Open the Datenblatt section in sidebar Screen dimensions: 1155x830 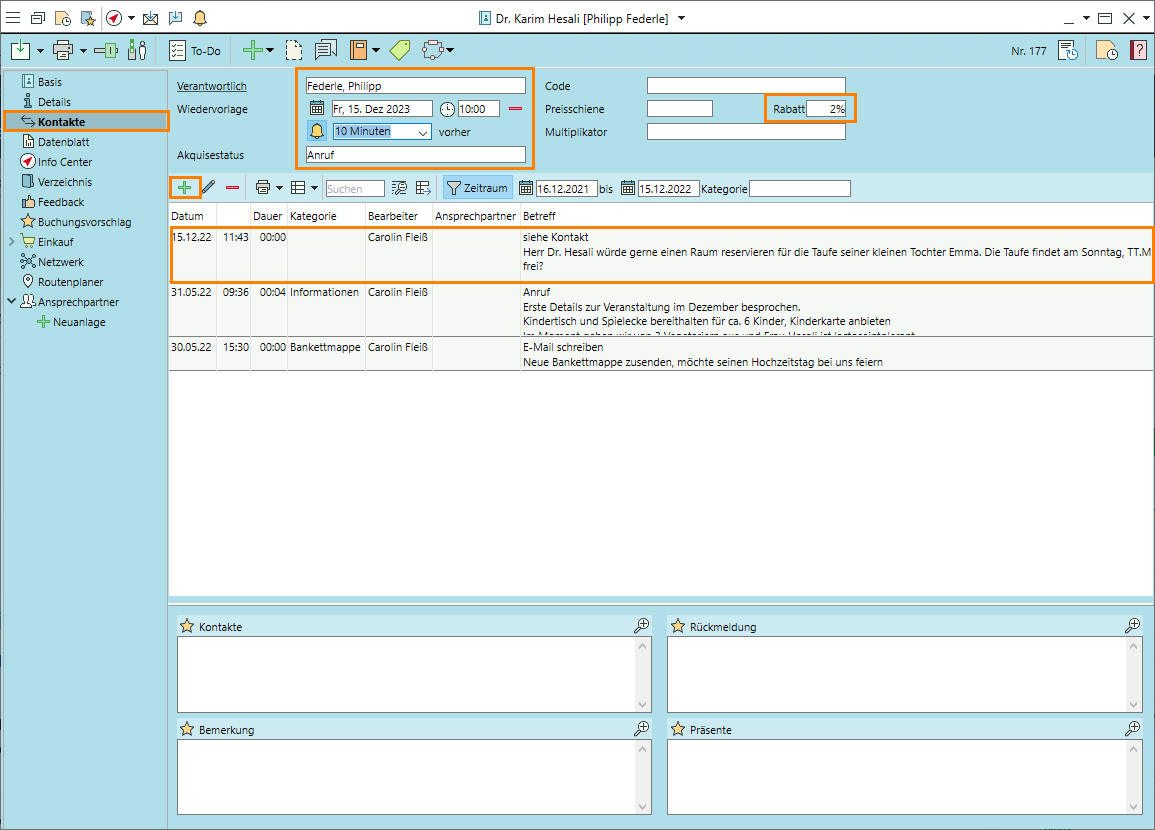[x=64, y=142]
